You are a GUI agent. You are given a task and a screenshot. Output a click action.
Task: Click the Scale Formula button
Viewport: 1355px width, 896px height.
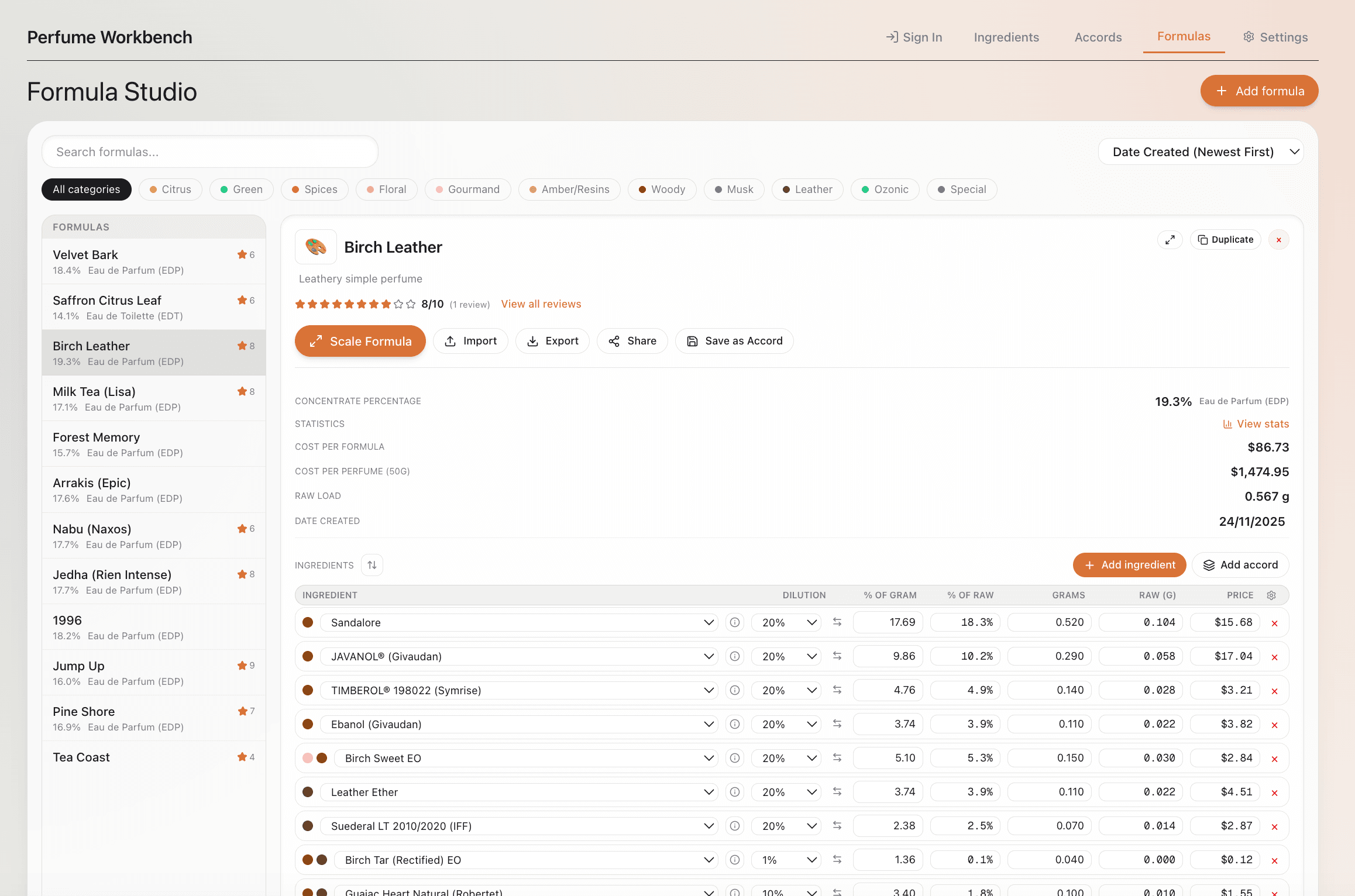tap(360, 341)
